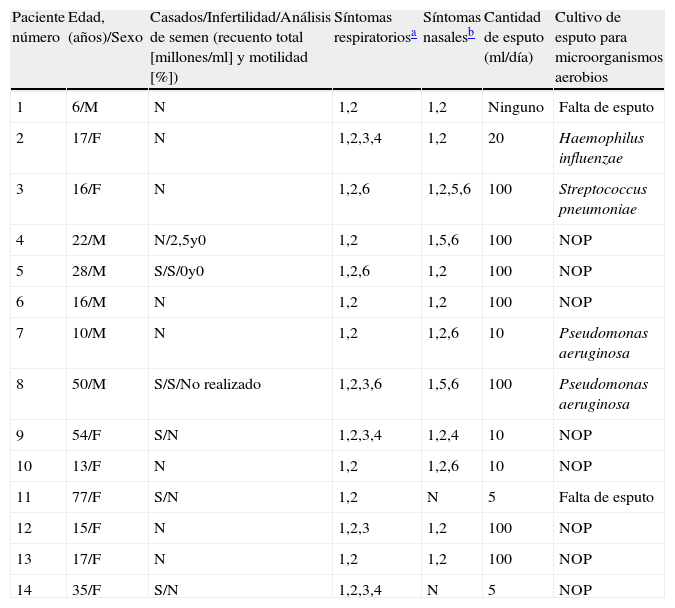Select the Cantidad de esputo header
The image size is (675, 608).
point(514,37)
